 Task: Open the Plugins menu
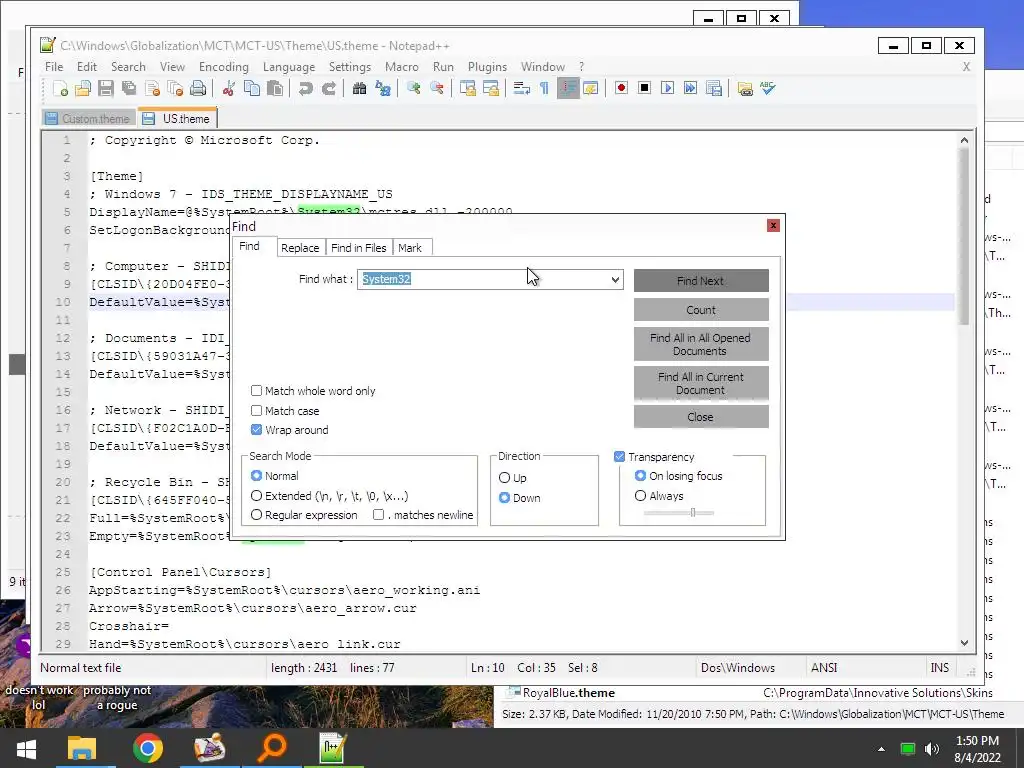click(x=487, y=67)
